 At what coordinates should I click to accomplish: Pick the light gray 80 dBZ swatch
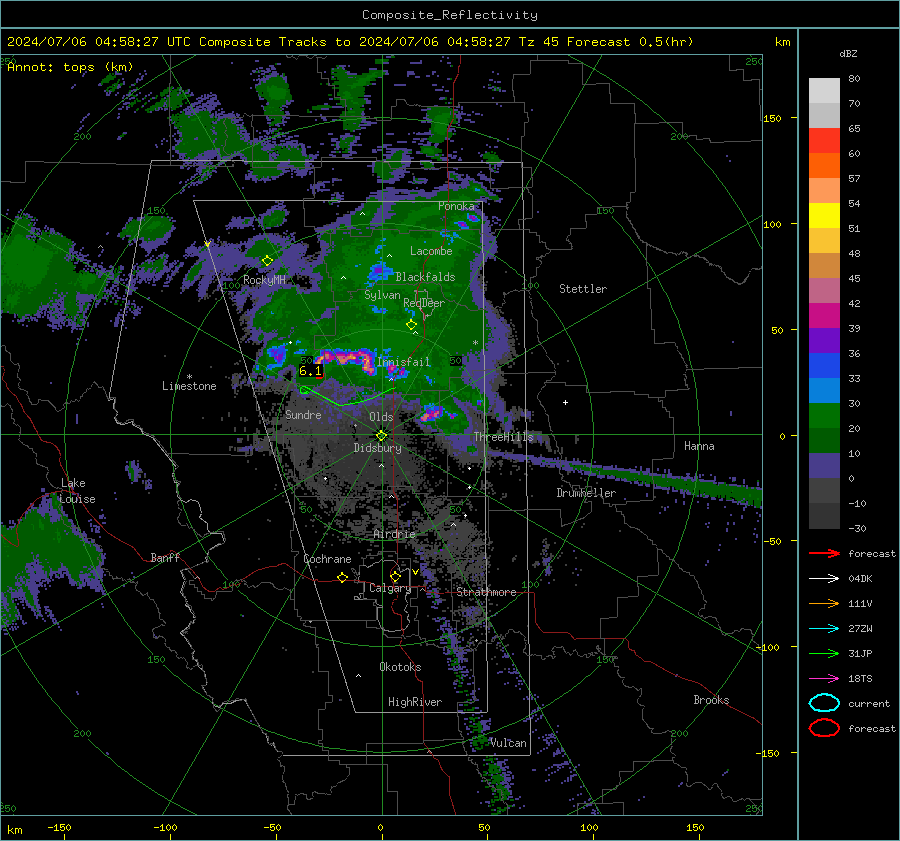(x=824, y=91)
